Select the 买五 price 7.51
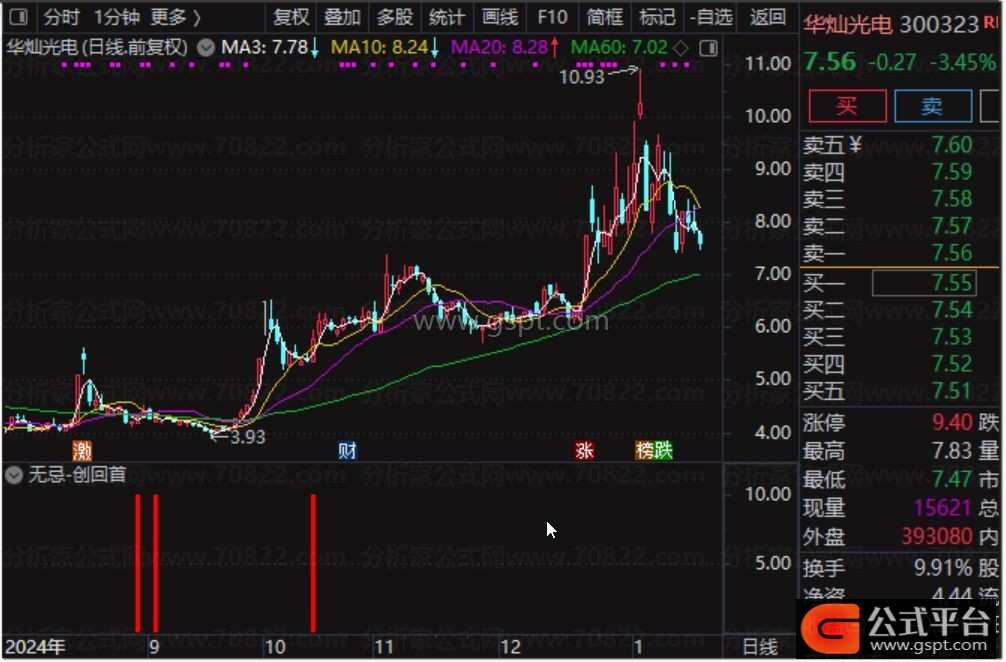1006x662 pixels. point(952,391)
